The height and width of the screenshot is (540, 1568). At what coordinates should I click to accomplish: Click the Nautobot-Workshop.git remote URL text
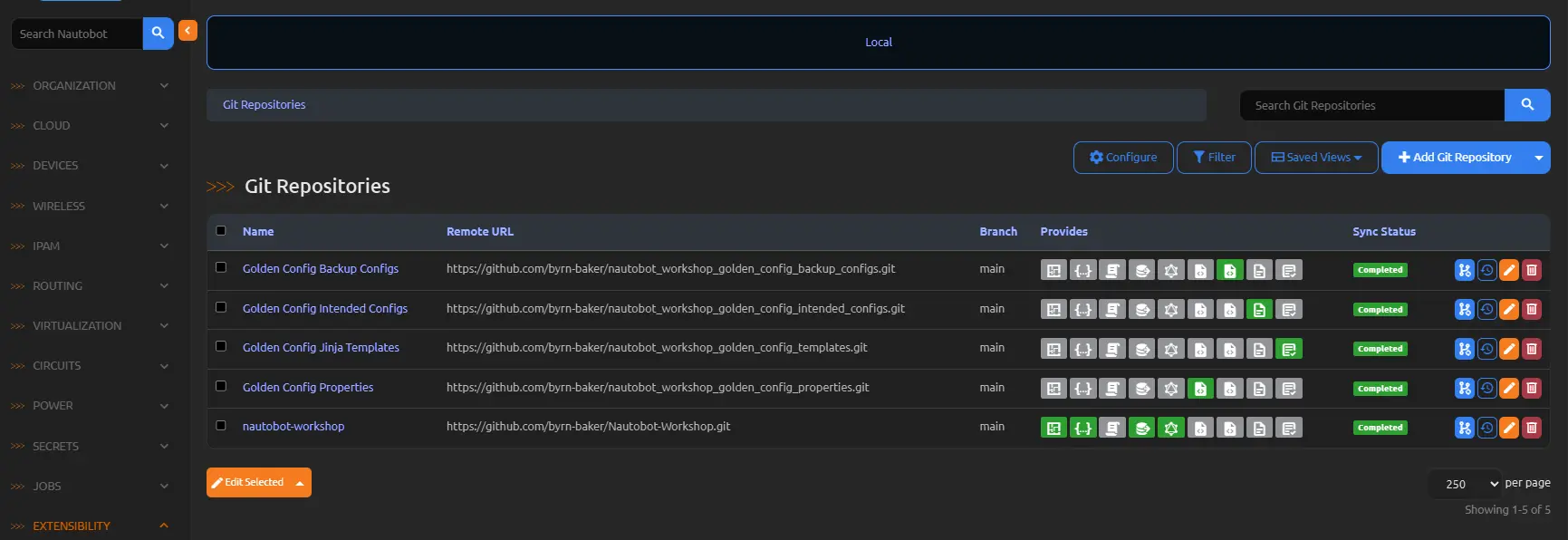(588, 427)
